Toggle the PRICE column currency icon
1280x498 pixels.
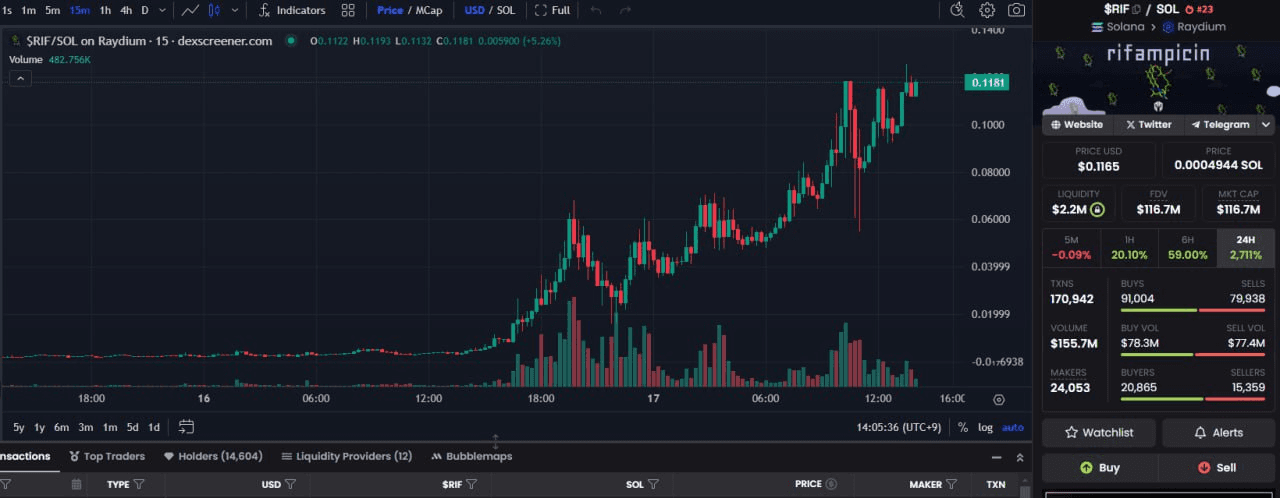pos(831,484)
